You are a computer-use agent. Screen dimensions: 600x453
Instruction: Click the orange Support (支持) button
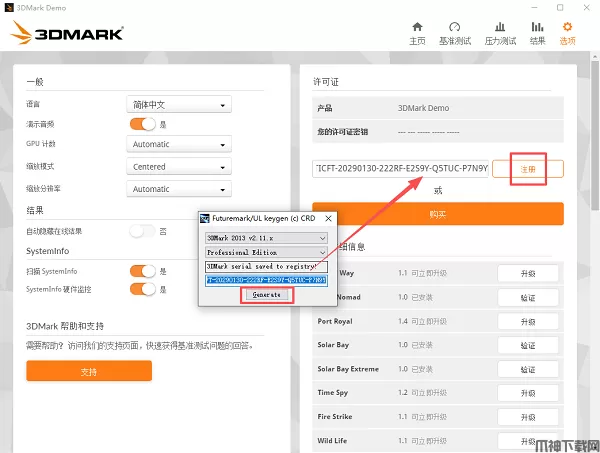click(89, 371)
